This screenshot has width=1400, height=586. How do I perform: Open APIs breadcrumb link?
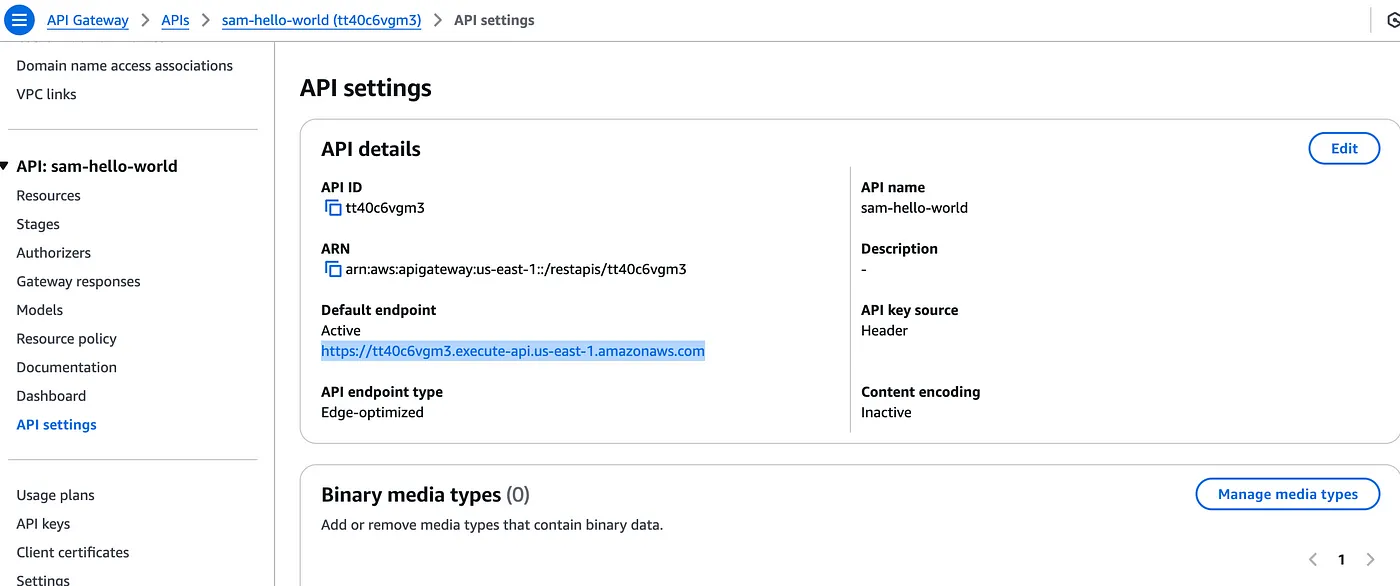tap(175, 20)
